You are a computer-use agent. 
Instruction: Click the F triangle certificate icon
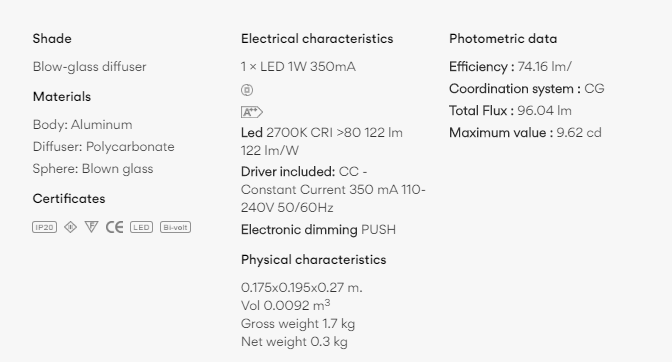point(91,227)
